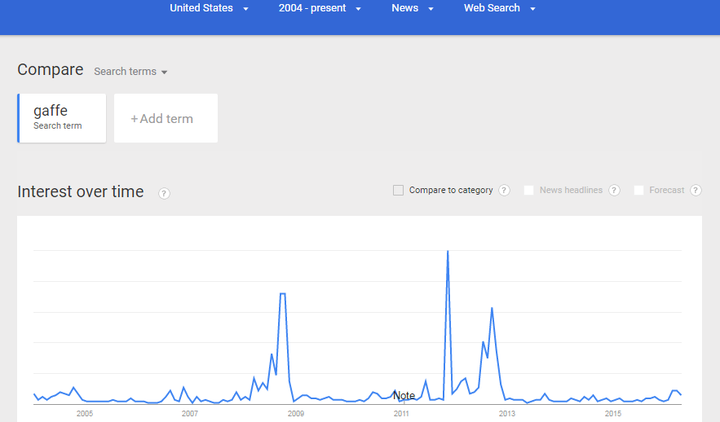720x422 pixels.
Task: Click blue color bar on gaffe card
Action: click(x=19, y=118)
